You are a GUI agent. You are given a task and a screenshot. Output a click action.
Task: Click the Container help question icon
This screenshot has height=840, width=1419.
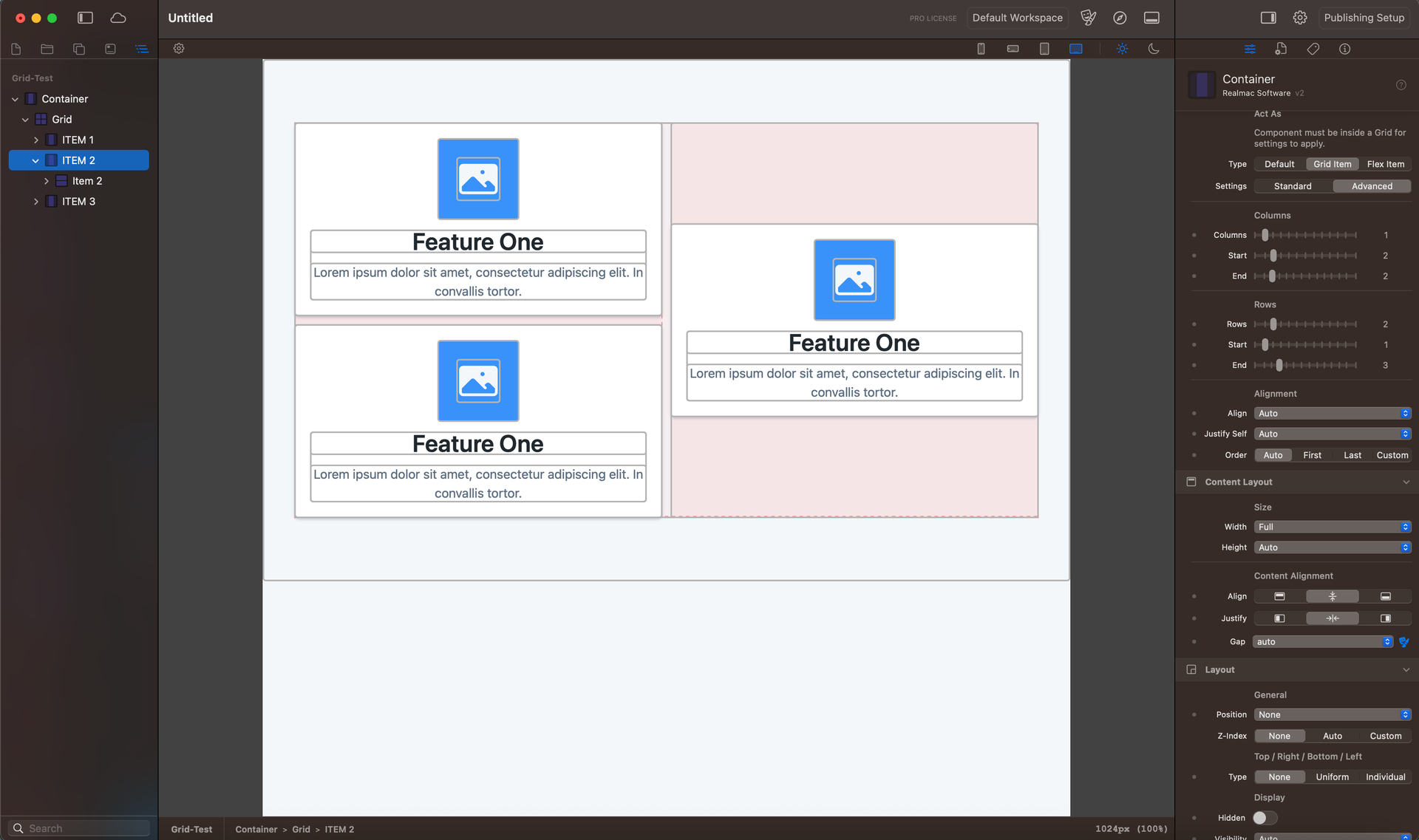tap(1401, 85)
